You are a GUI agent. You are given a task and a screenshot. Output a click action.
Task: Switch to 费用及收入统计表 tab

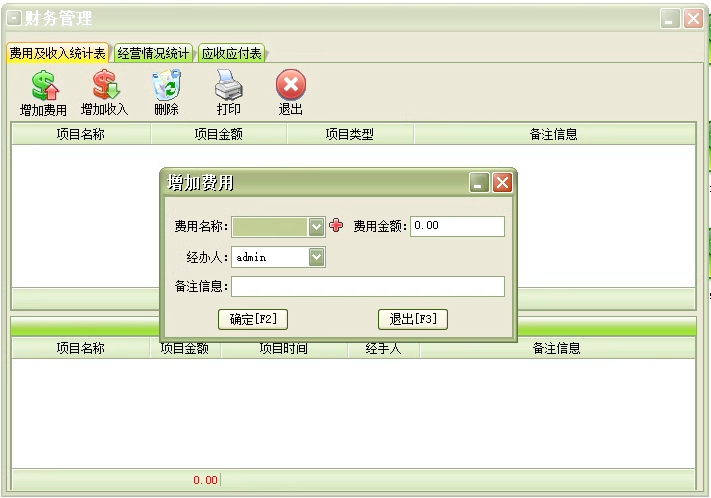click(x=58, y=54)
